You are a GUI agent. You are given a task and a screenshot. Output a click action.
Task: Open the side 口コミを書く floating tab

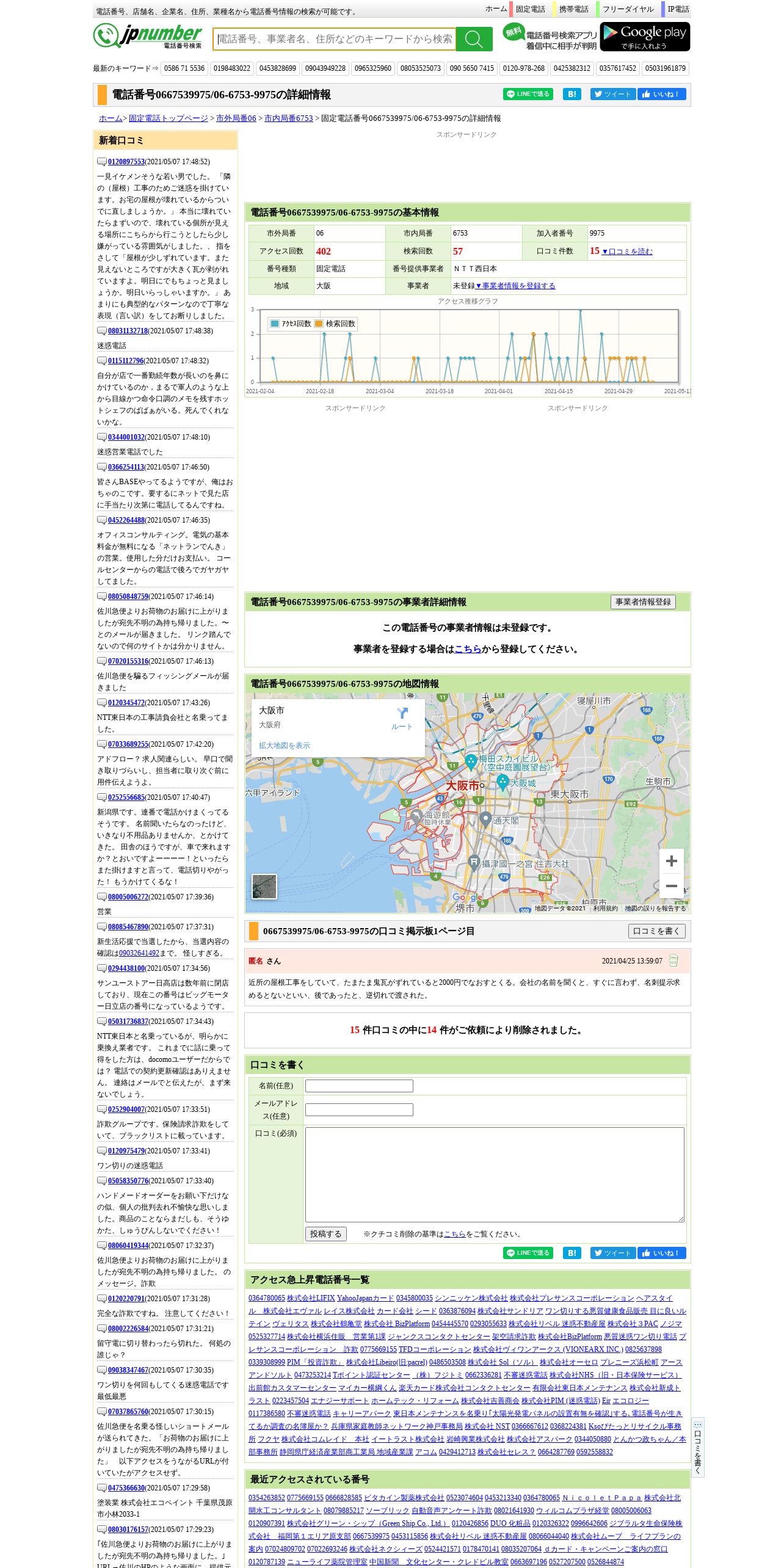[697, 1447]
